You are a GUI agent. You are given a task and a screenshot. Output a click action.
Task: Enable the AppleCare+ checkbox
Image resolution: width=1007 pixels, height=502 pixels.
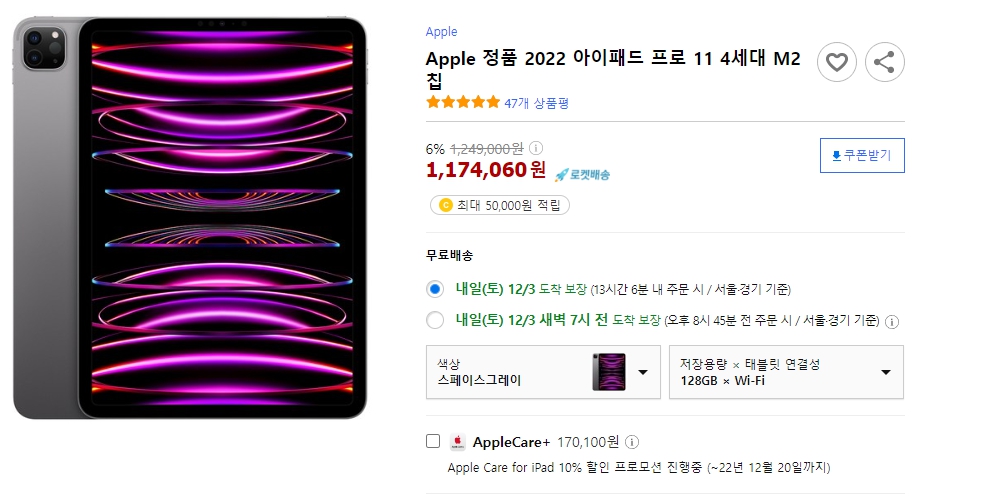(x=433, y=441)
